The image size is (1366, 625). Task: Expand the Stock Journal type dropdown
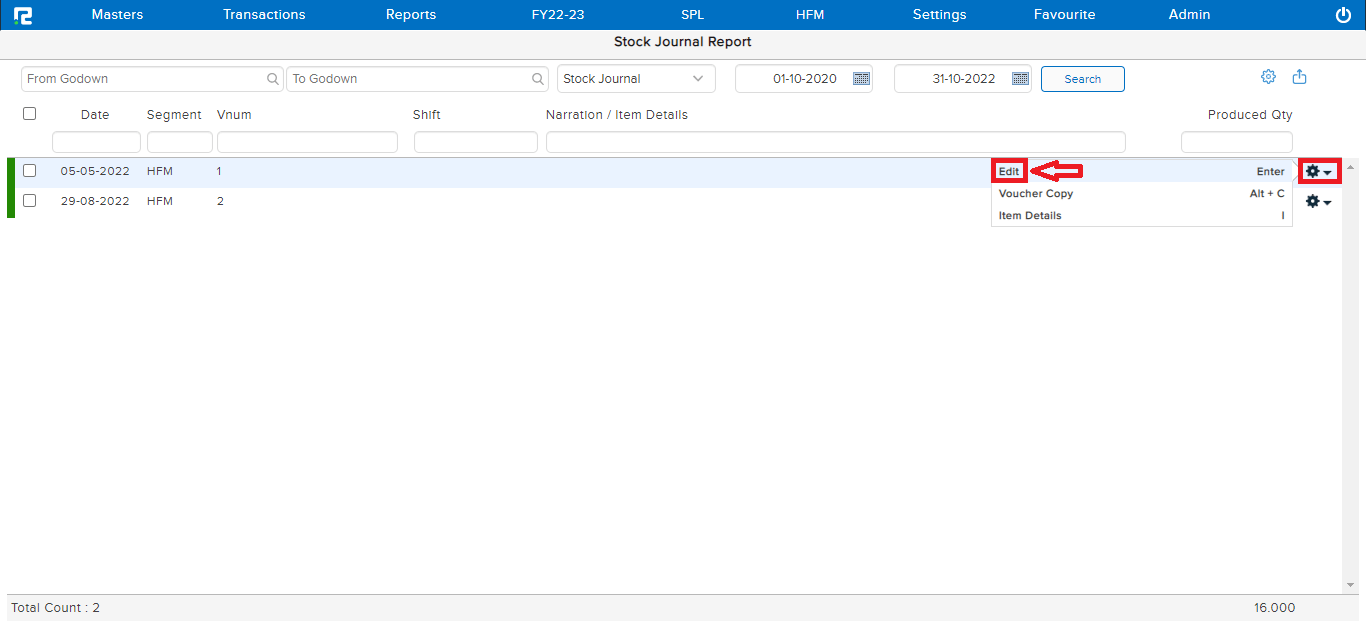[697, 79]
